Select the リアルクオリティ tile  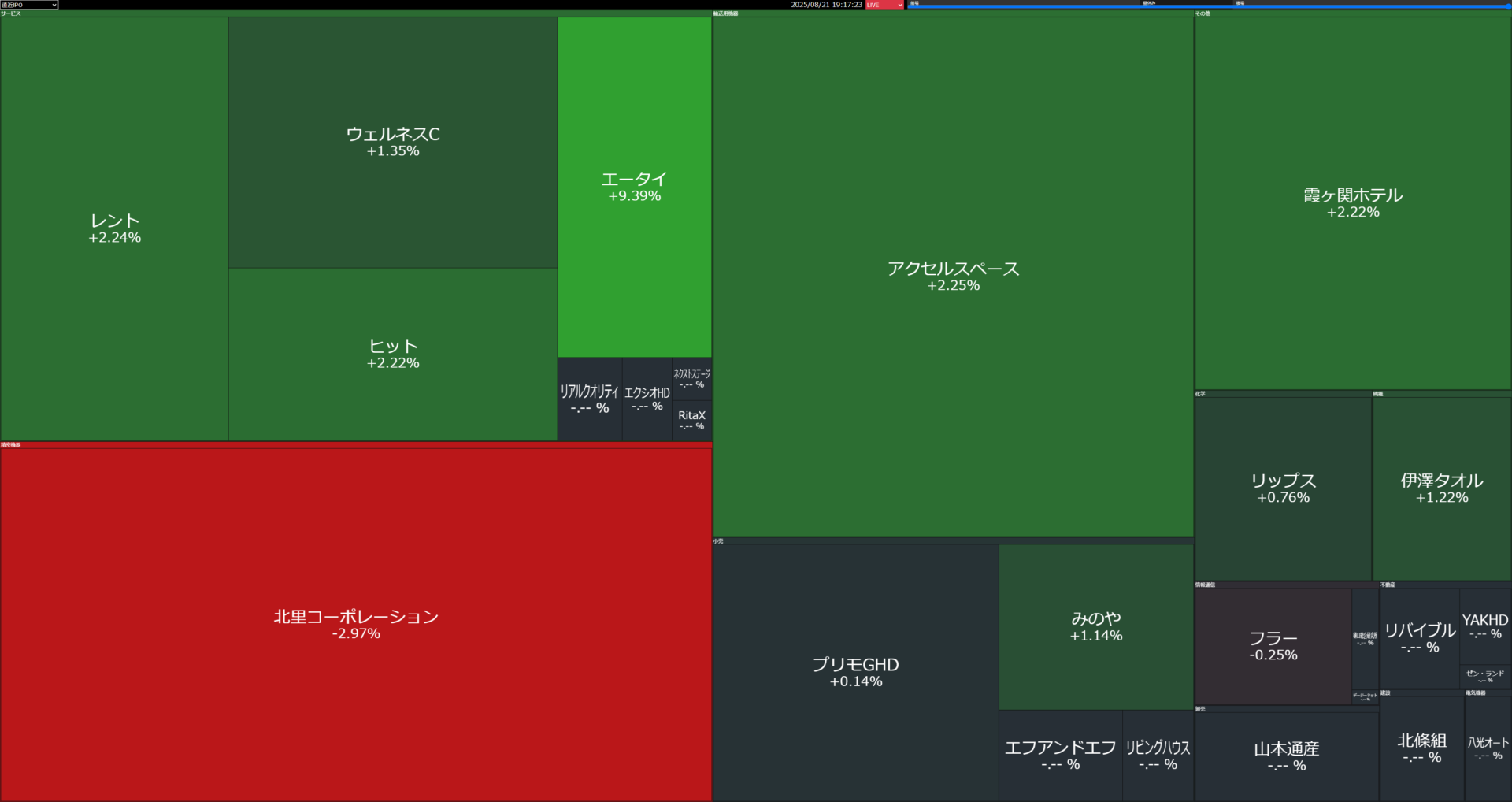tap(590, 399)
